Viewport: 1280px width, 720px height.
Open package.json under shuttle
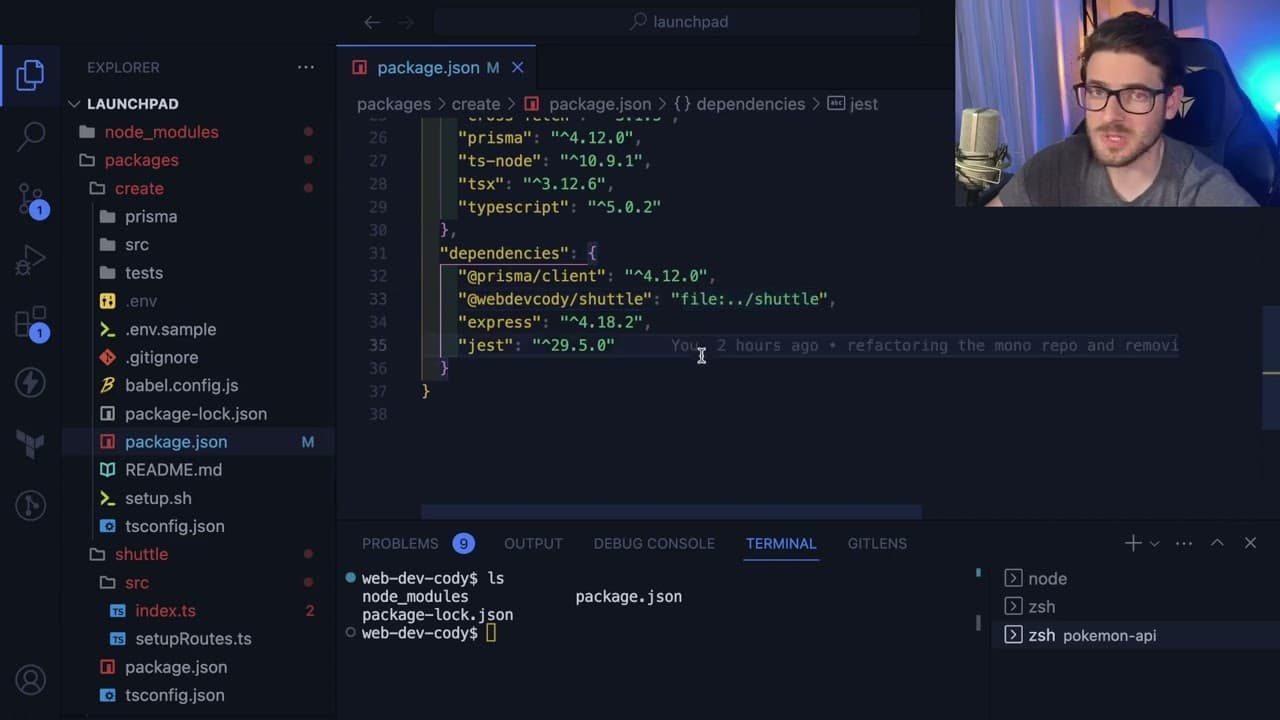pyautogui.click(x=198, y=667)
